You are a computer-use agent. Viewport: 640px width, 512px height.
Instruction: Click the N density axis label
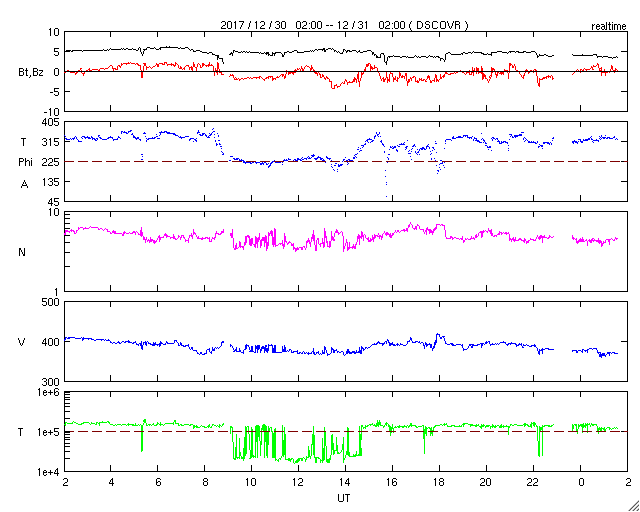click(22, 251)
